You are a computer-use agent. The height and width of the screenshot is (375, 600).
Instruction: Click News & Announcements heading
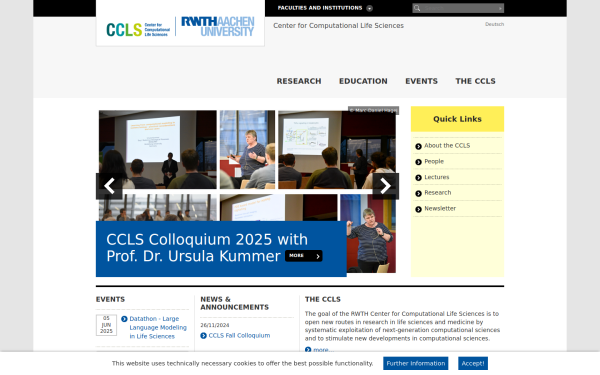tap(235, 303)
